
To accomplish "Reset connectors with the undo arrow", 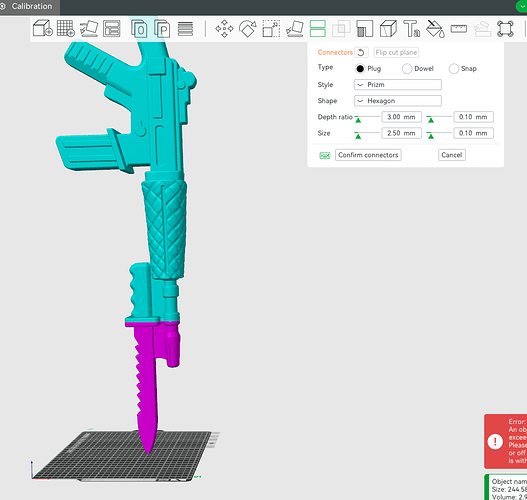I will pos(361,52).
